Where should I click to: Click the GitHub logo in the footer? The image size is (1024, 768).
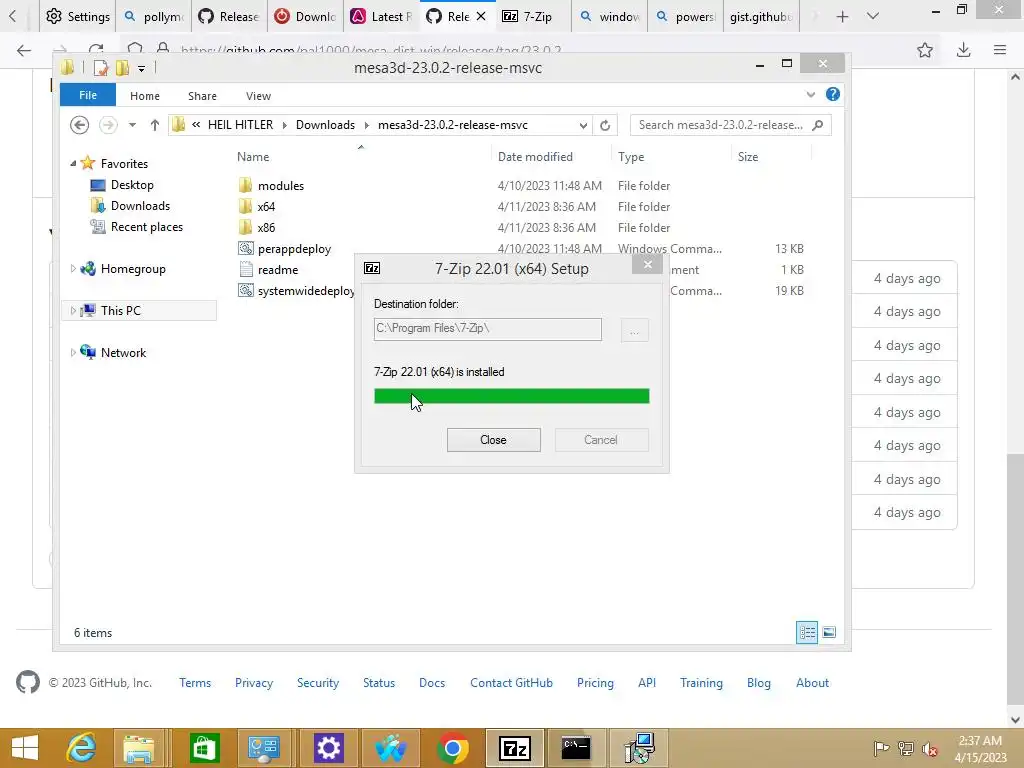(x=28, y=682)
